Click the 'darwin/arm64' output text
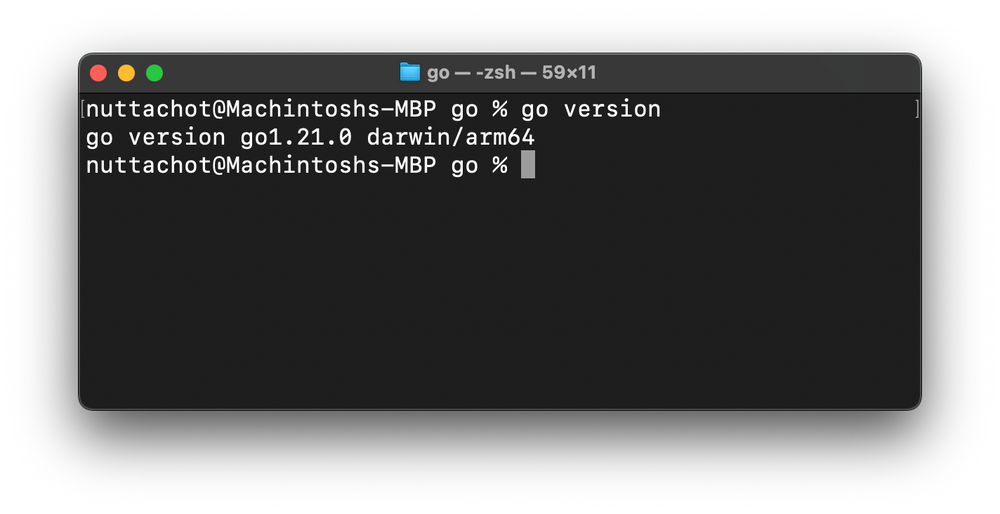The width and height of the screenshot is (1000, 514). [450, 137]
